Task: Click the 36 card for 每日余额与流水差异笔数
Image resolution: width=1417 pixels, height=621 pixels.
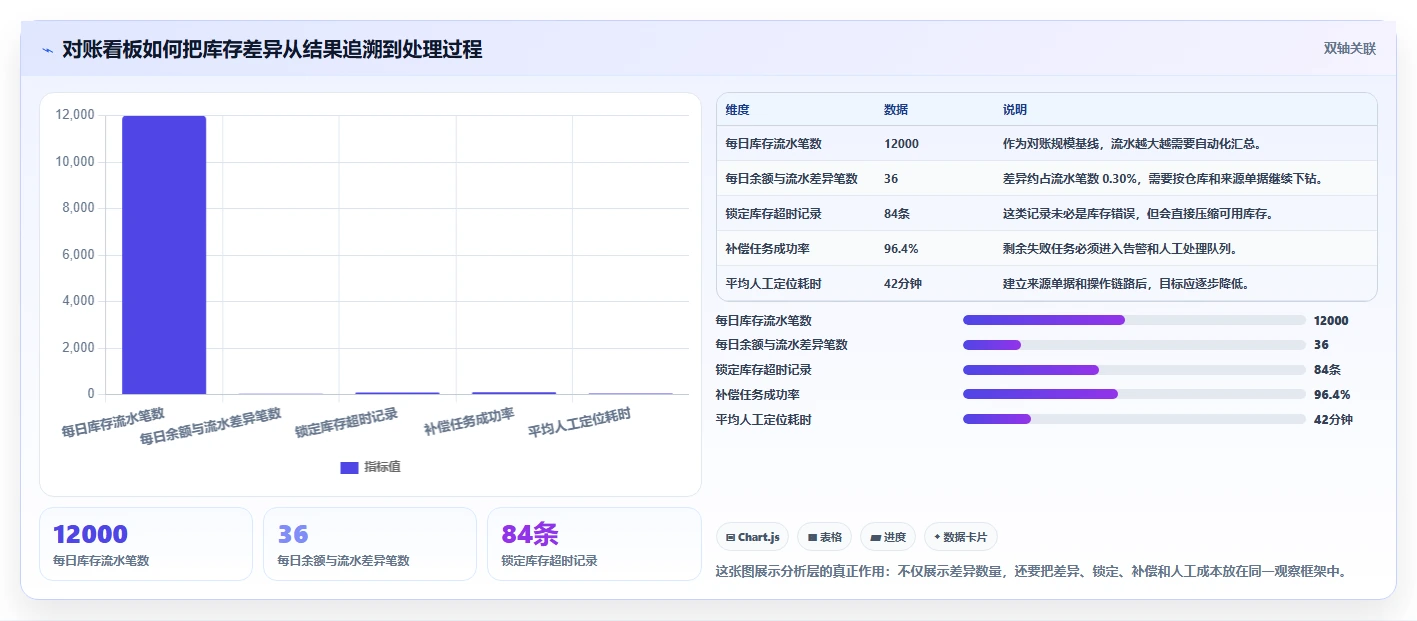Action: coord(370,544)
